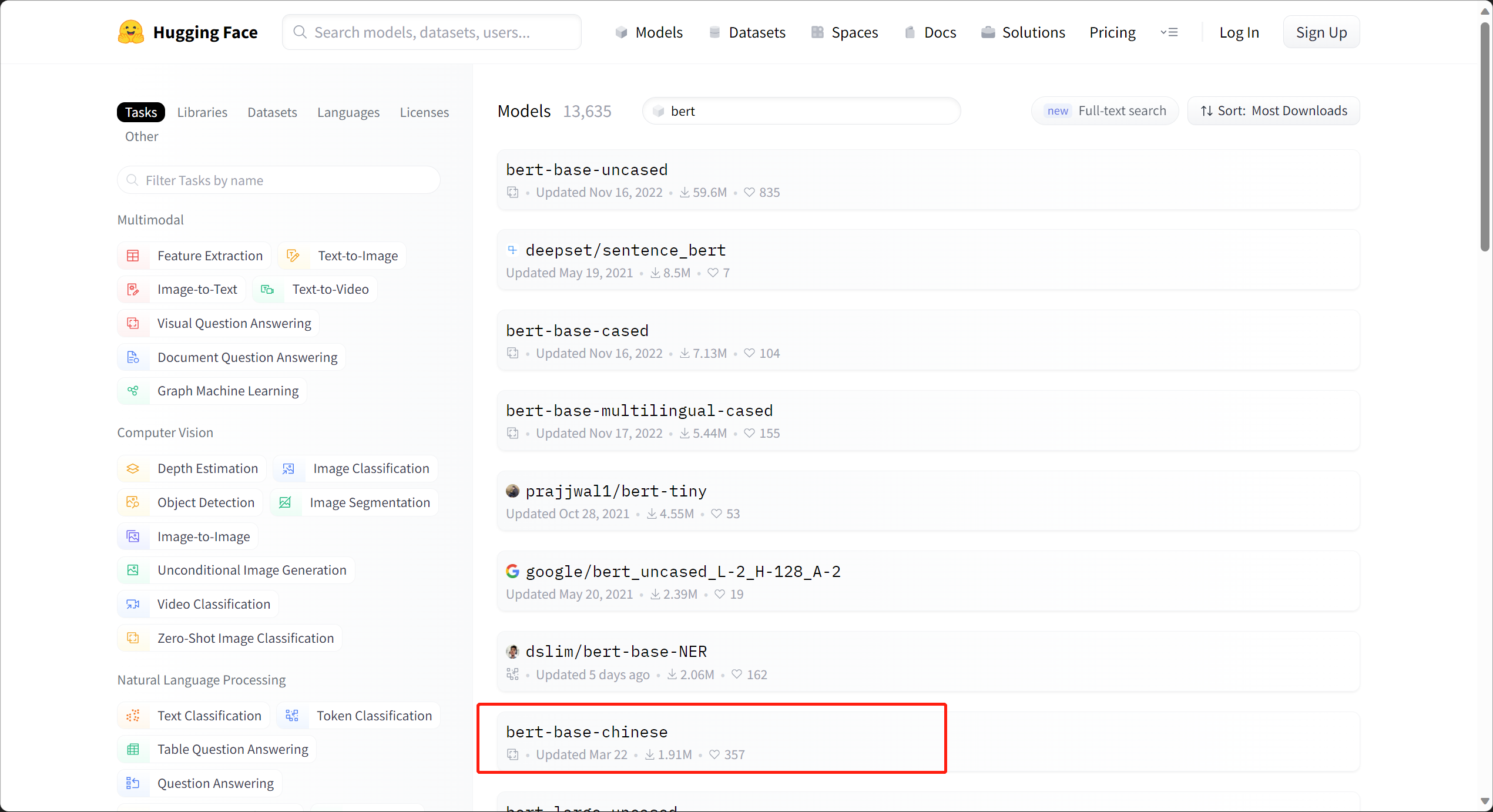Switch to the Languages filter tab
Viewport: 1493px width, 812px height.
pos(348,112)
